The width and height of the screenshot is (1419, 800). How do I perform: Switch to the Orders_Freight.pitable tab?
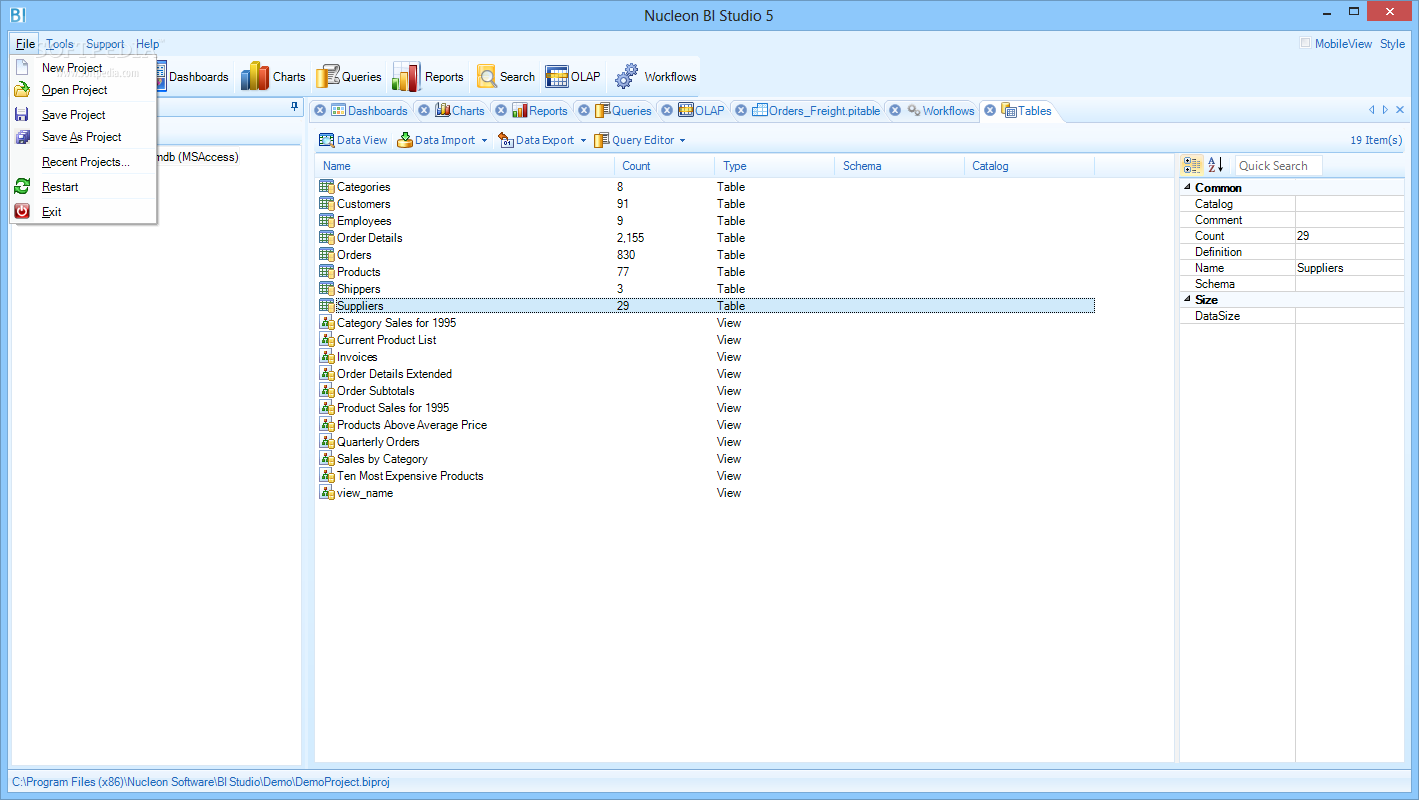click(816, 111)
